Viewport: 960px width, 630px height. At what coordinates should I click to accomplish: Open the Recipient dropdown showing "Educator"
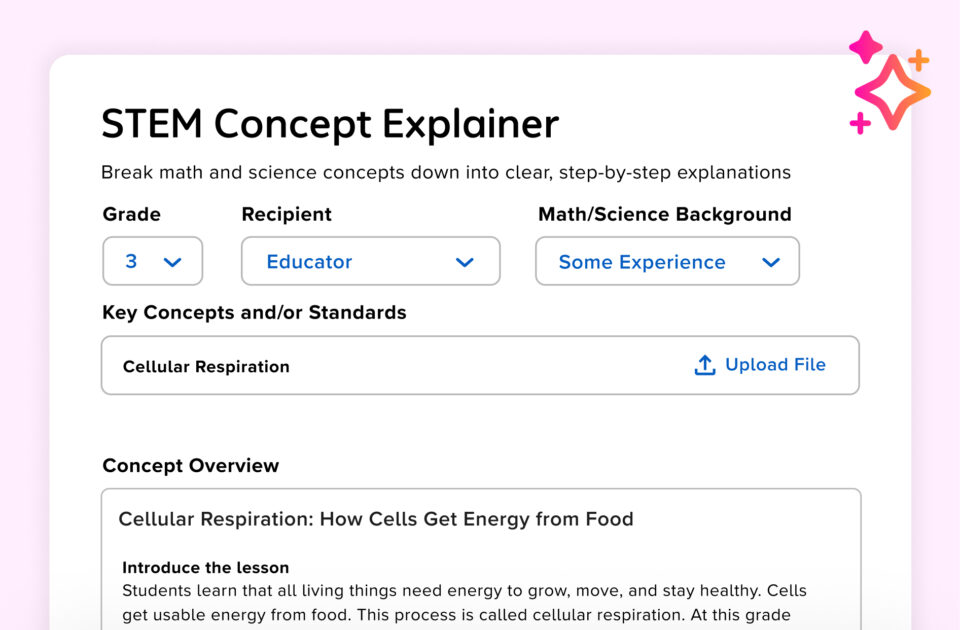(x=370, y=261)
